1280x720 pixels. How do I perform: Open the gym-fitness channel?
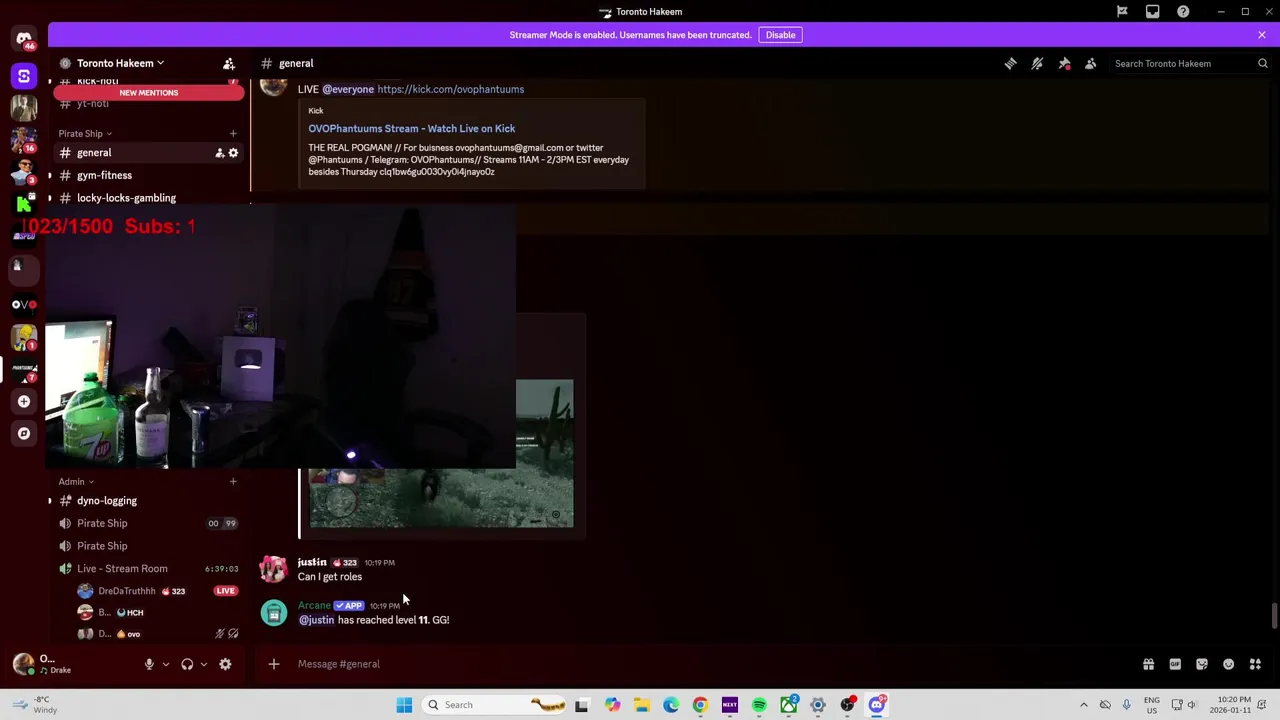[148, 175]
